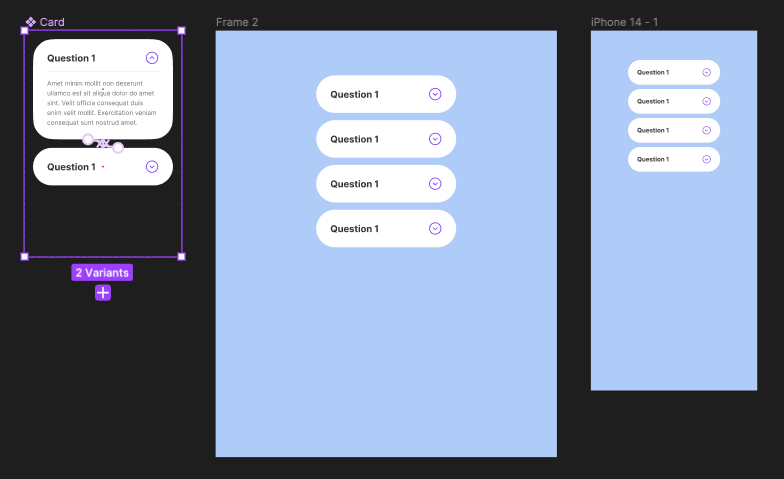Select second Question 1 text in iPhone 14 frame
This screenshot has height=479, width=784.
tap(652, 102)
